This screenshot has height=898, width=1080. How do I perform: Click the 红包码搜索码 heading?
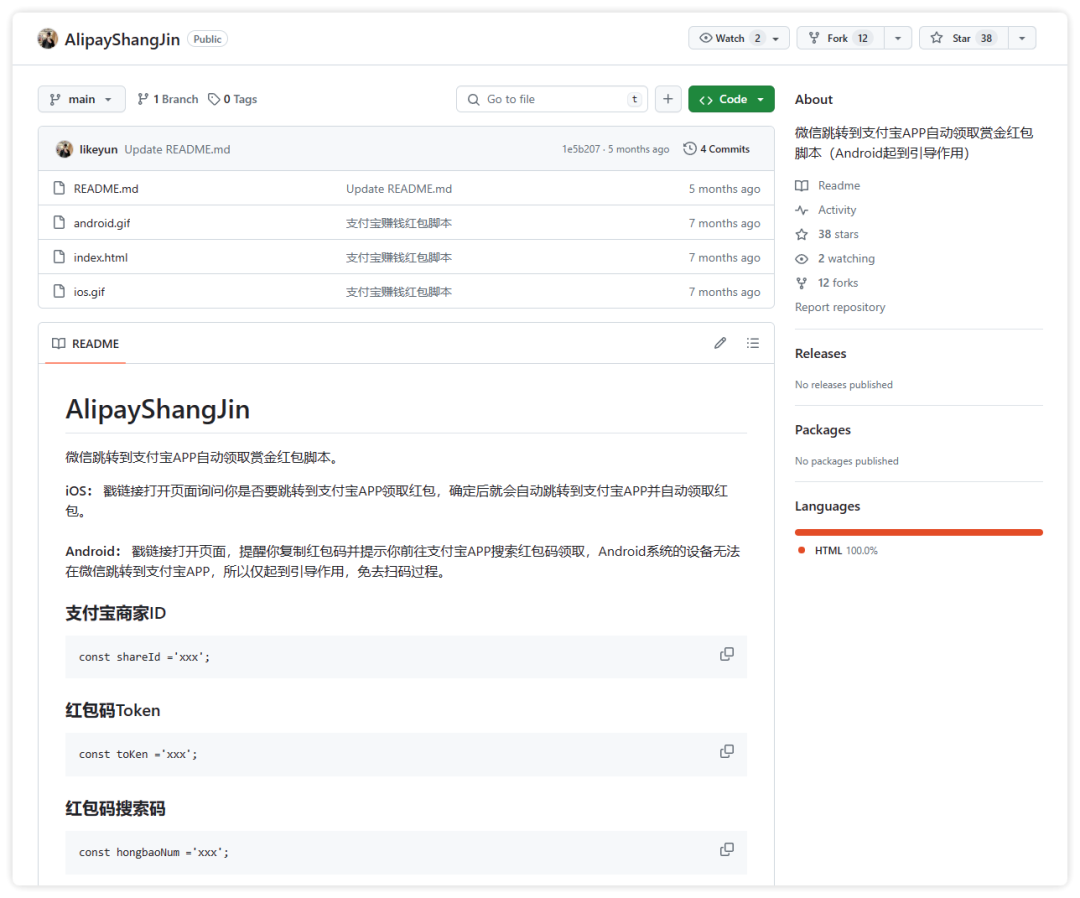coord(116,808)
